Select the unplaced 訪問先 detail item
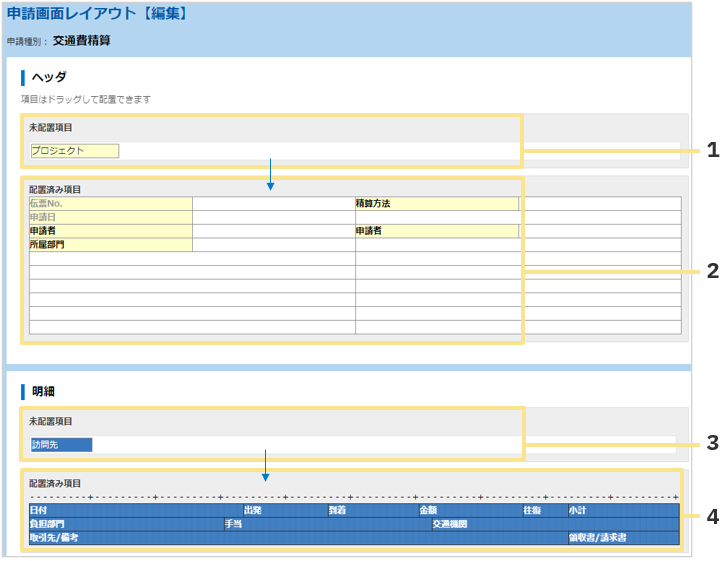The height and width of the screenshot is (561, 725). coord(61,445)
